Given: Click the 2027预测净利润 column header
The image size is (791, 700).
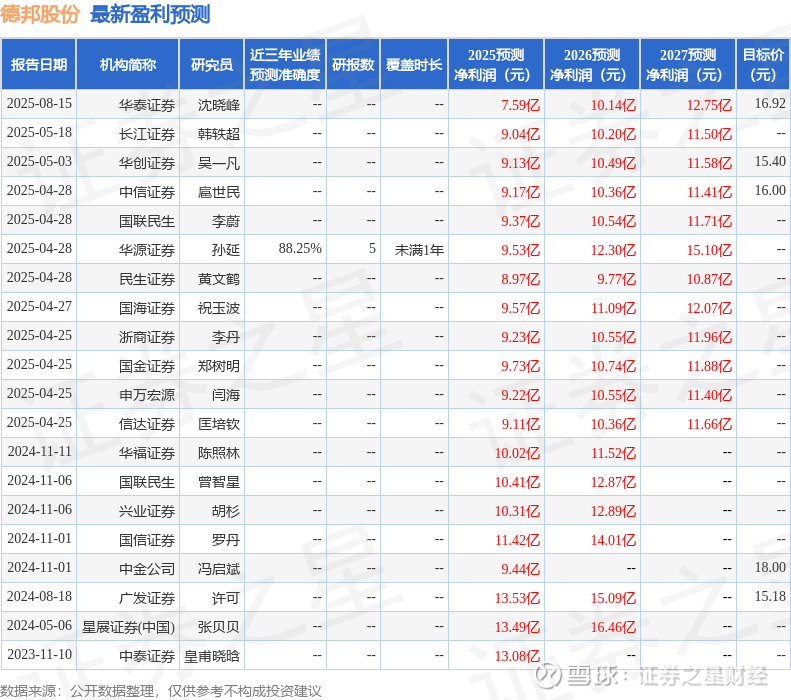Looking at the screenshot, I should pyautogui.click(x=688, y=65).
